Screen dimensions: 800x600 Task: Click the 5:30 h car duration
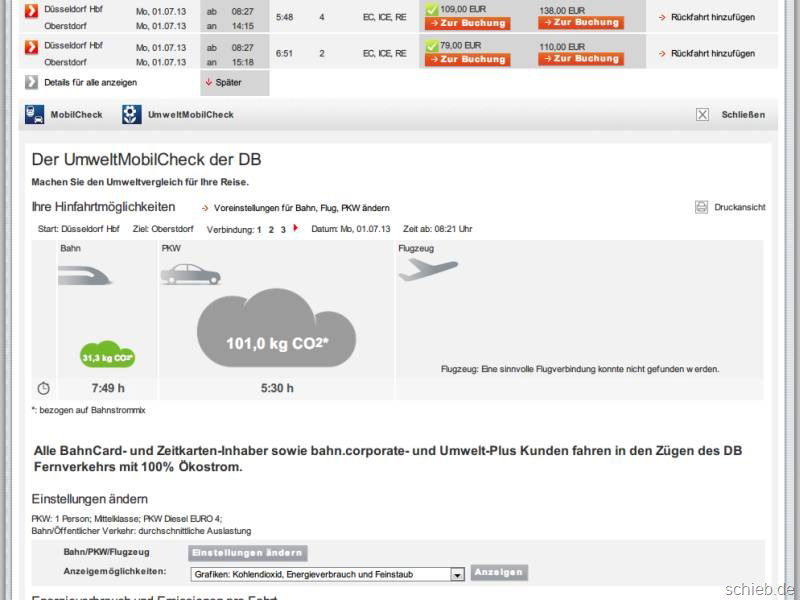[x=277, y=388]
